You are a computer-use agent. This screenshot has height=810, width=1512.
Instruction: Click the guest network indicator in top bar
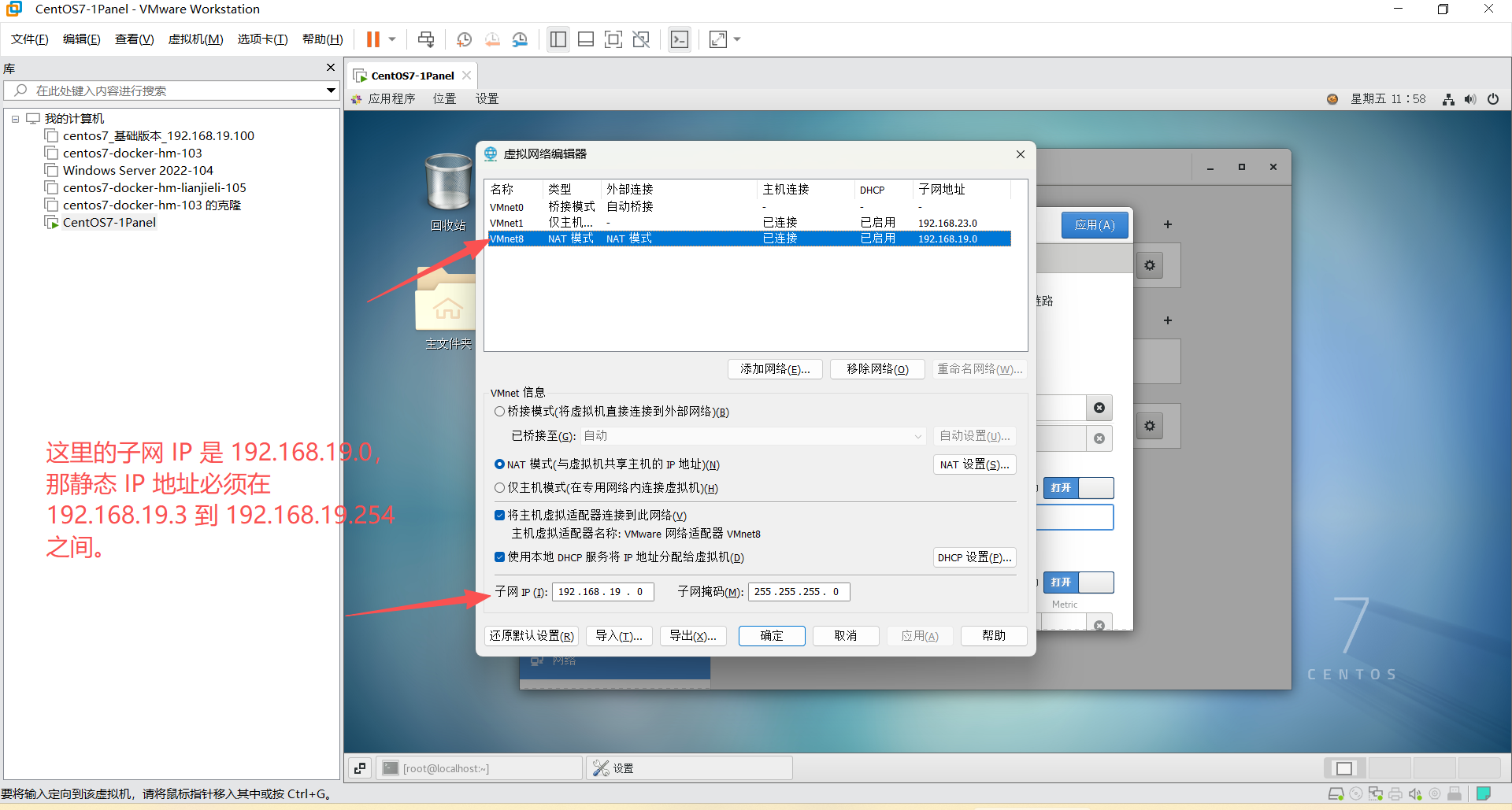(x=1448, y=99)
